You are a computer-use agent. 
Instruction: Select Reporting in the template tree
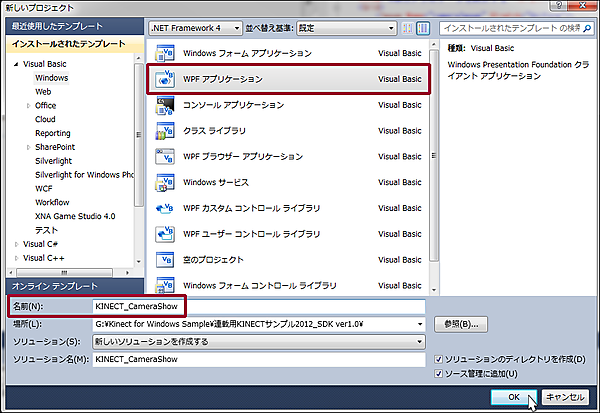tap(53, 133)
